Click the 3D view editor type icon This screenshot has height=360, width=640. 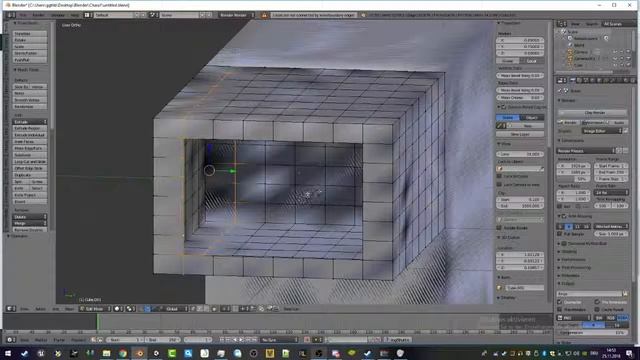pos(10,309)
